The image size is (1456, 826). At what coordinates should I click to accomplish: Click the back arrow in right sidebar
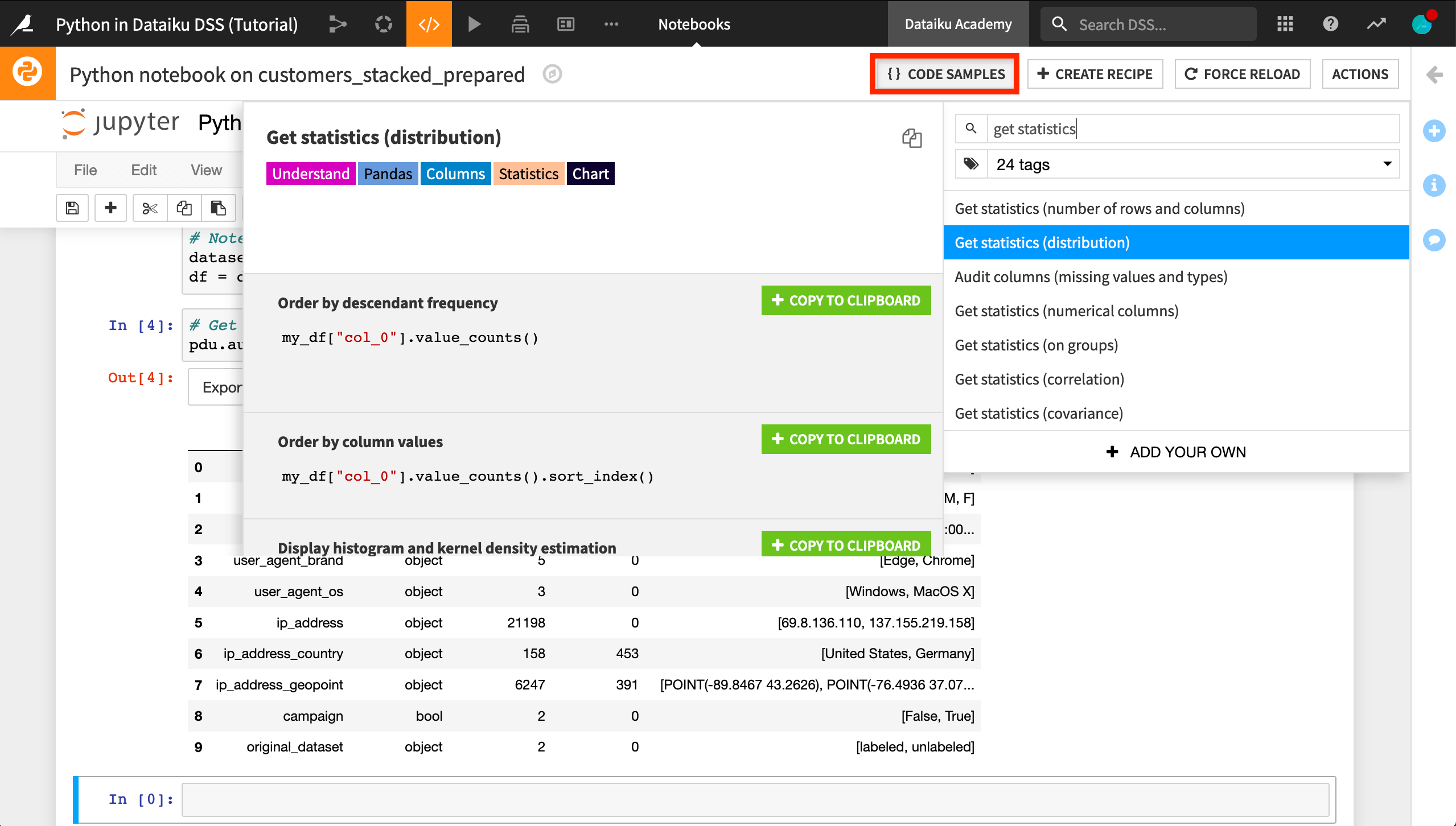pos(1434,75)
